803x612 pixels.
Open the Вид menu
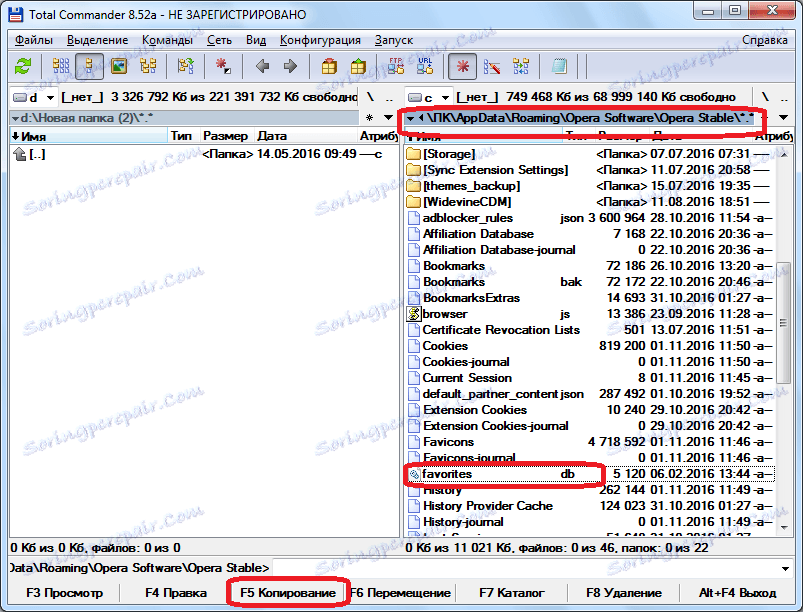click(x=256, y=40)
